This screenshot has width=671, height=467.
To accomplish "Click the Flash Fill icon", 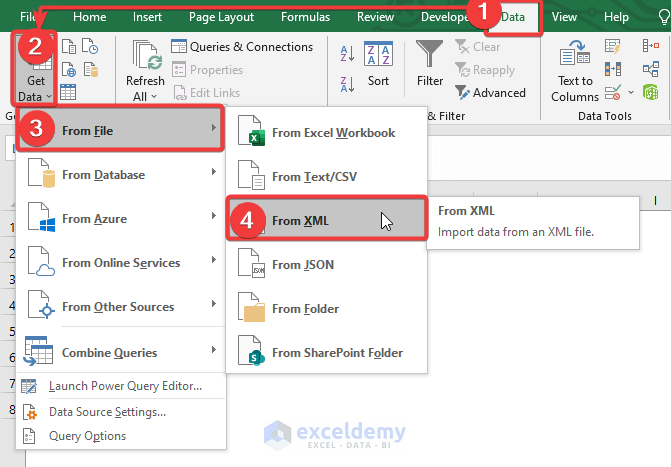I will pos(613,46).
